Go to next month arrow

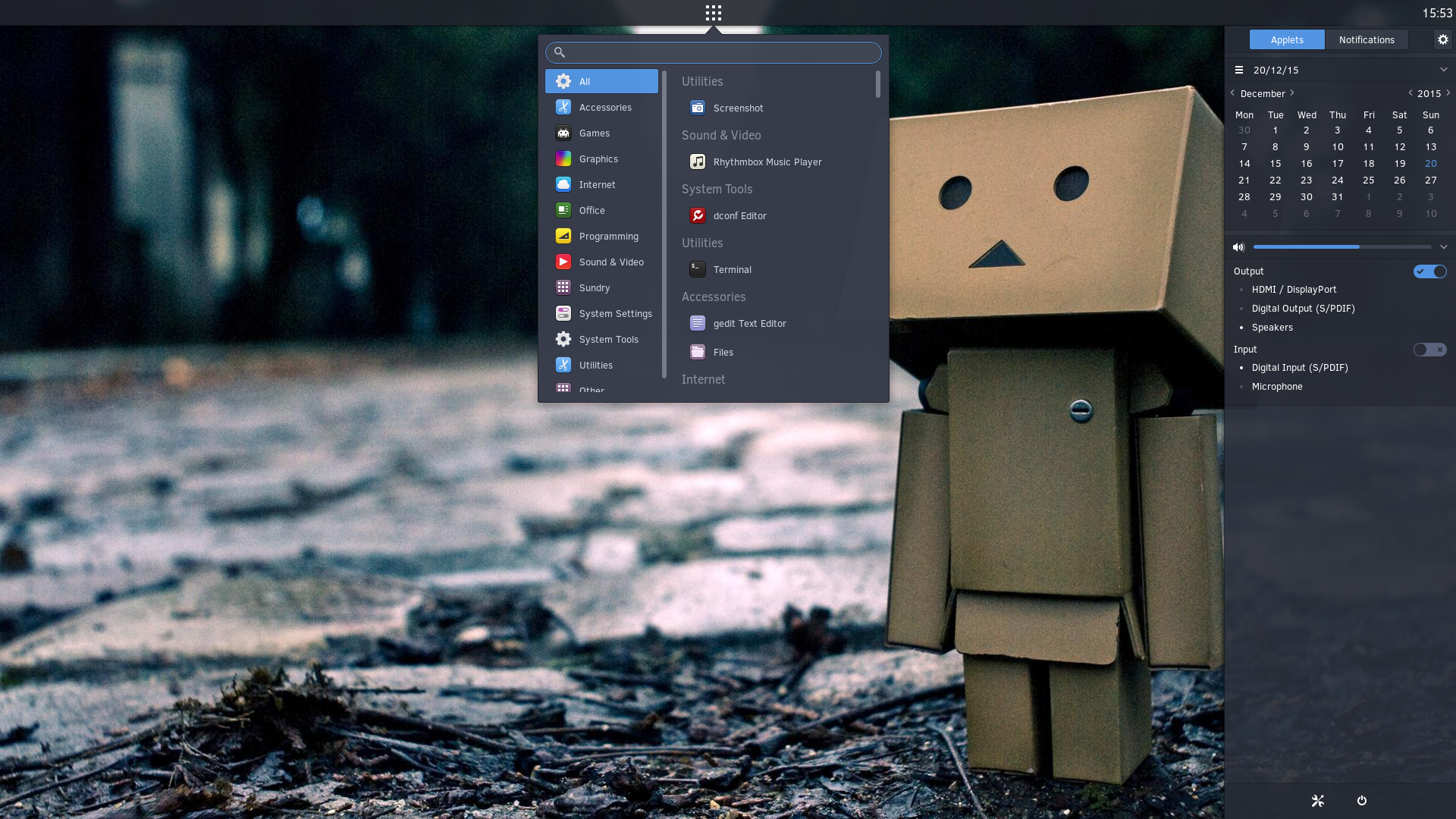(x=1292, y=93)
